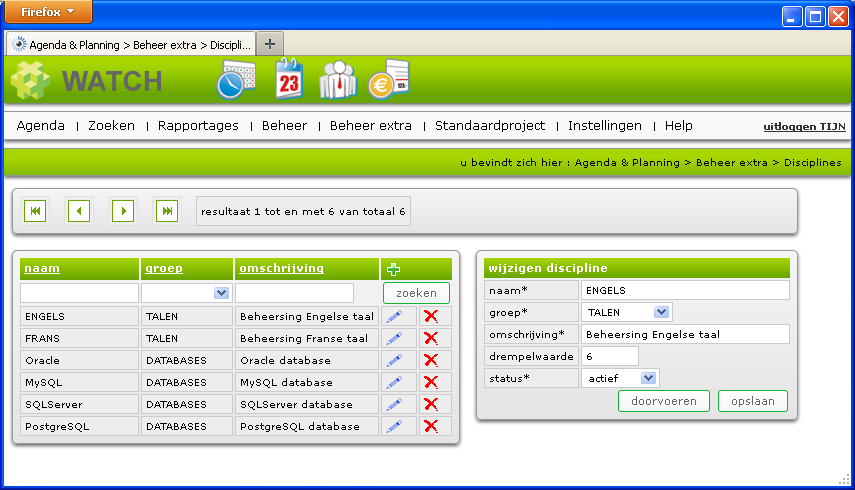Go to next results page
The width and height of the screenshot is (855, 490).
[123, 211]
